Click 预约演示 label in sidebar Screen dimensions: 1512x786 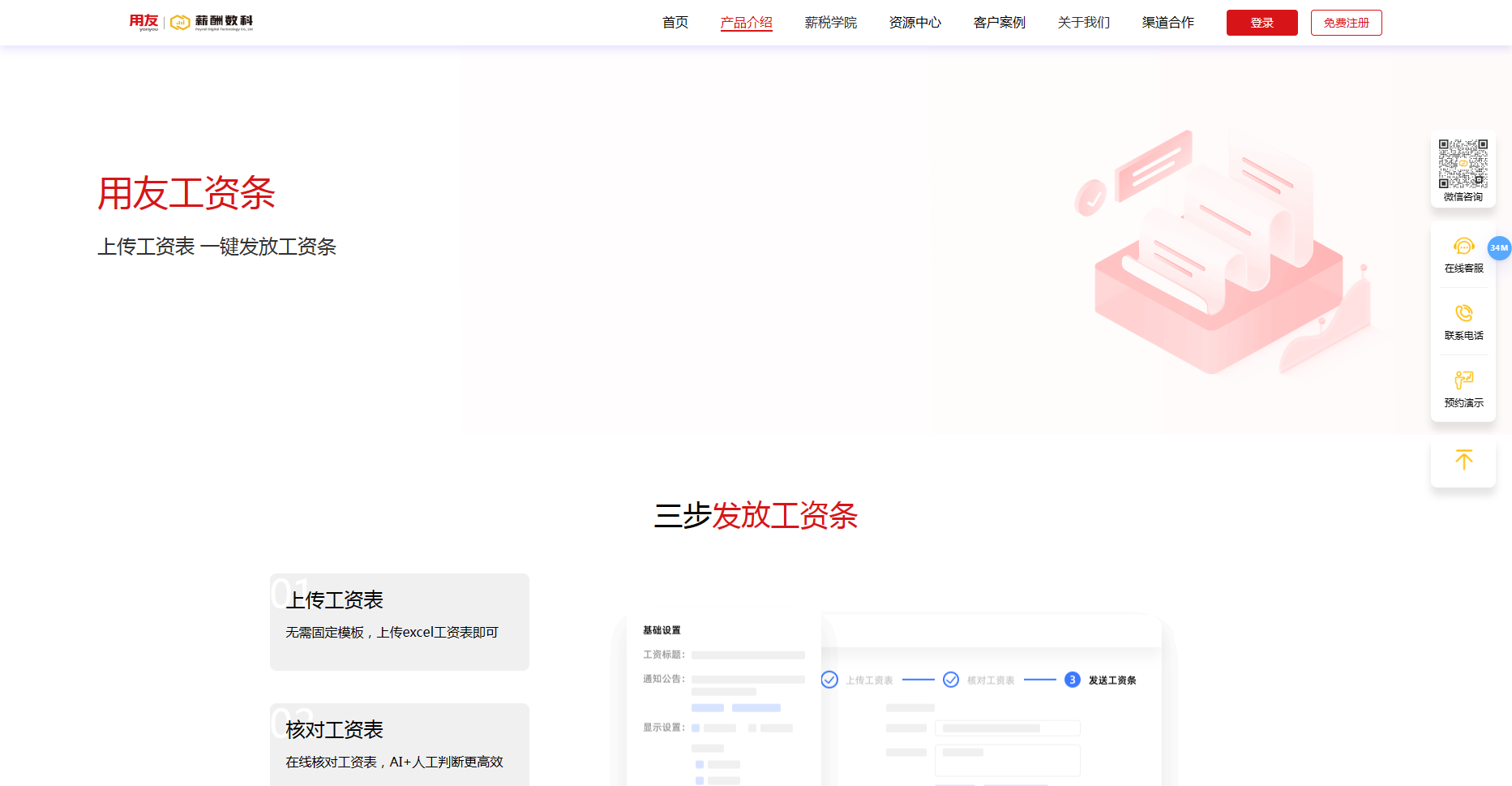pyautogui.click(x=1463, y=403)
